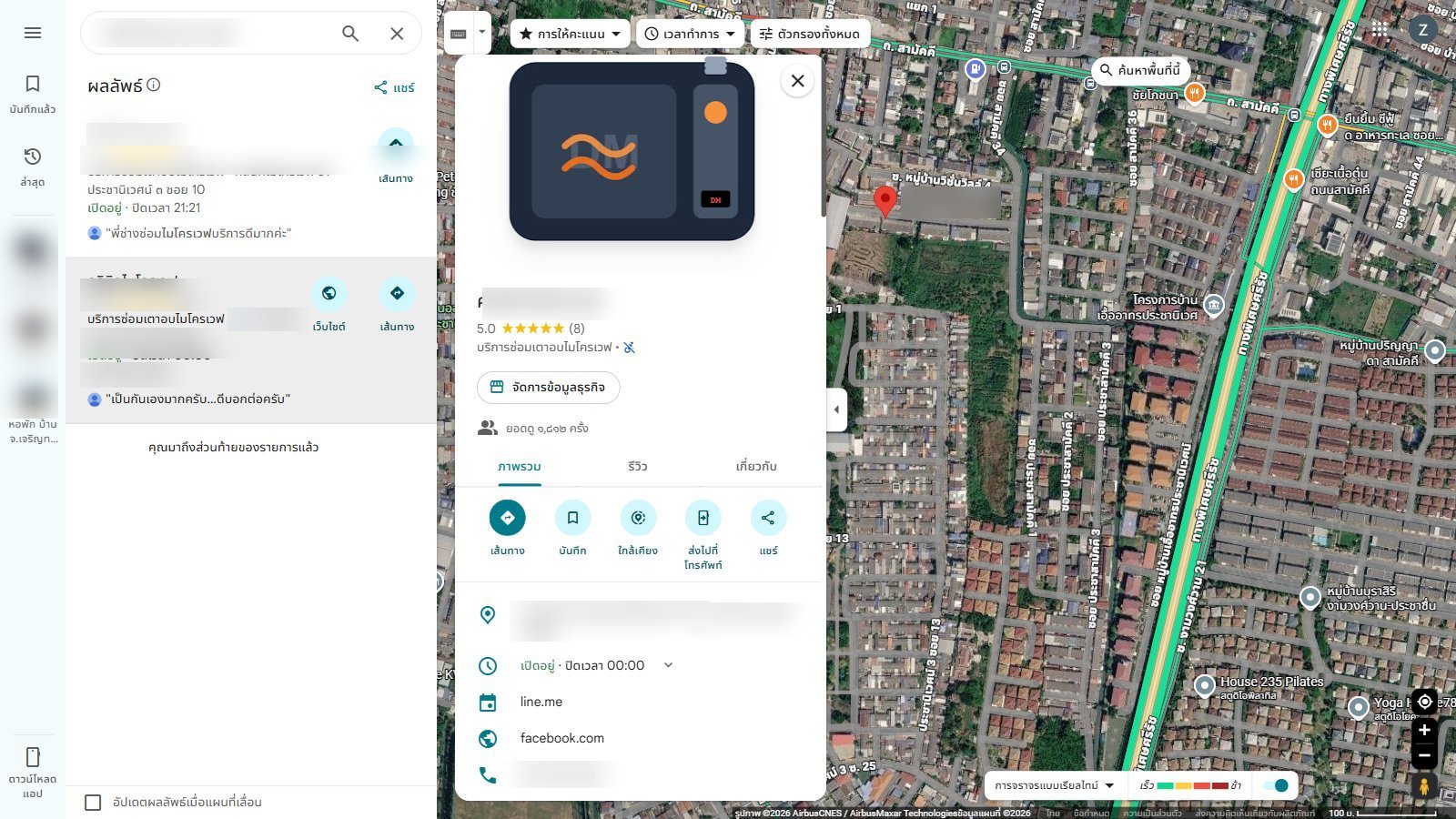Select ยืนยิ้ม ซีฟู้ด restaurant marker

(1327, 124)
